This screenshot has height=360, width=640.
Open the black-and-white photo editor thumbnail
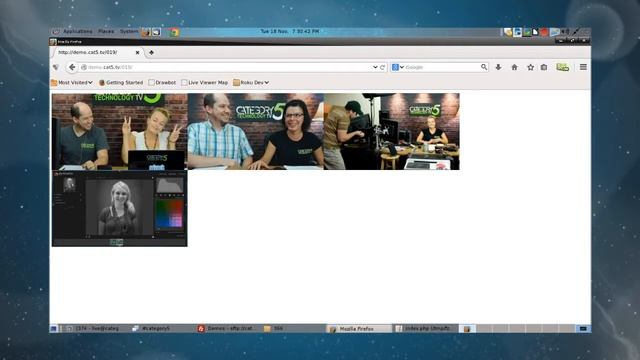pyautogui.click(x=120, y=209)
